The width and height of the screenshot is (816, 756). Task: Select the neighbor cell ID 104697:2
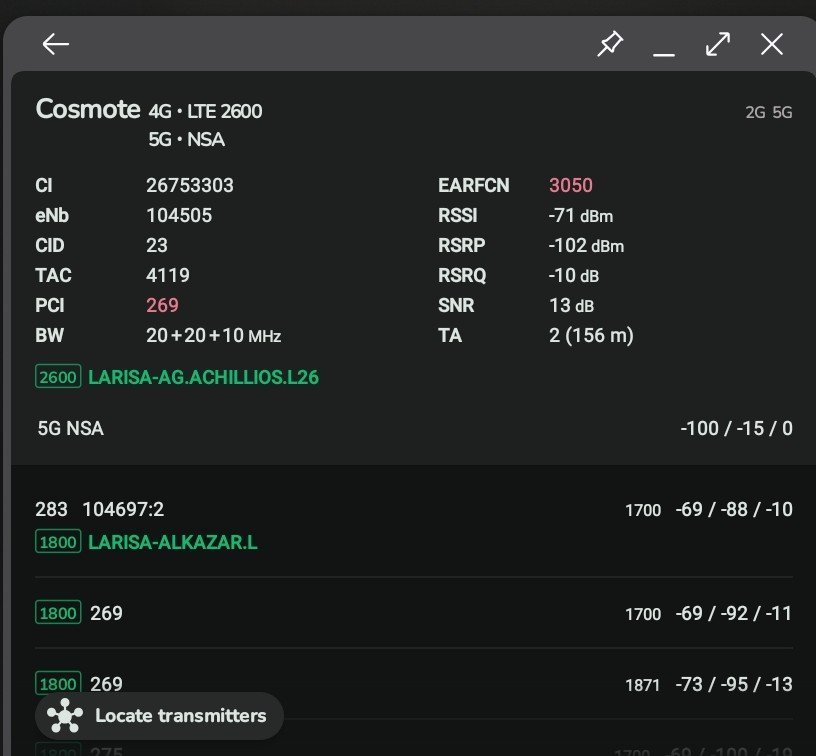click(123, 509)
